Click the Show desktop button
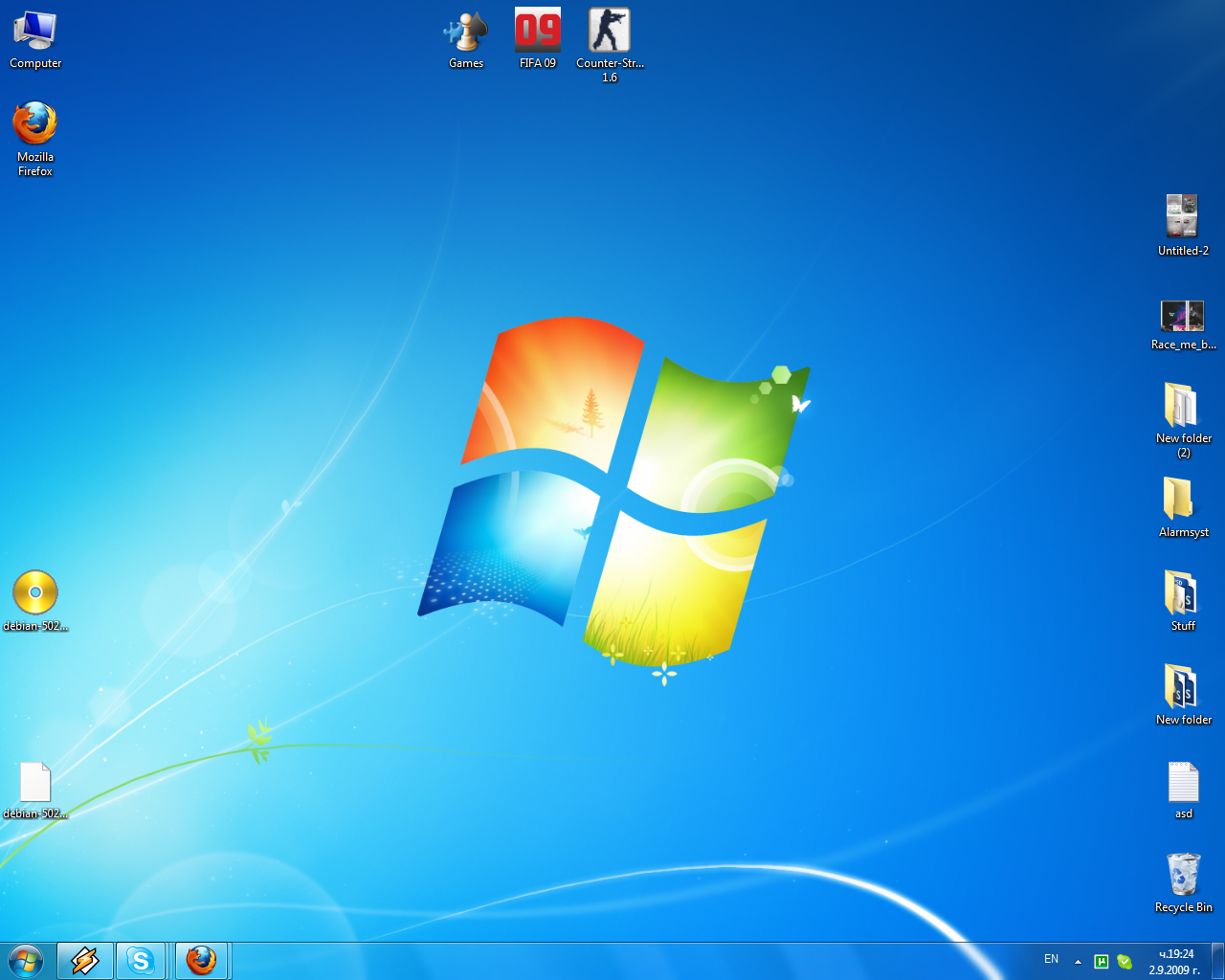The width and height of the screenshot is (1225, 980). [1218, 961]
